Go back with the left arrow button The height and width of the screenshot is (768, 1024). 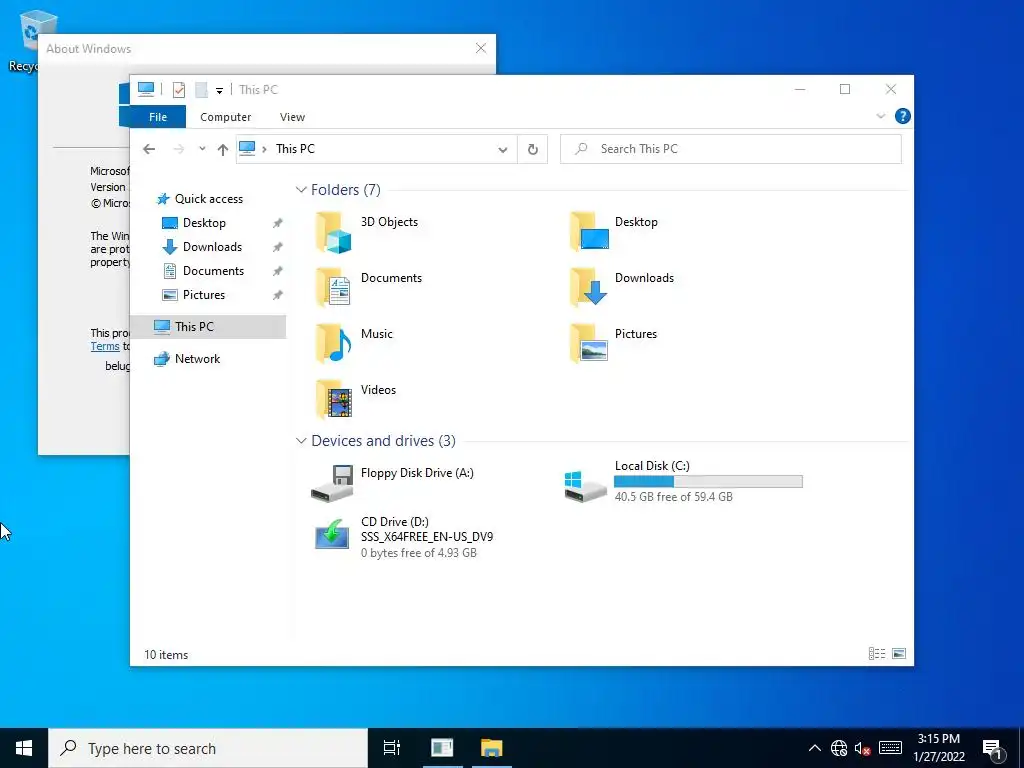149,149
